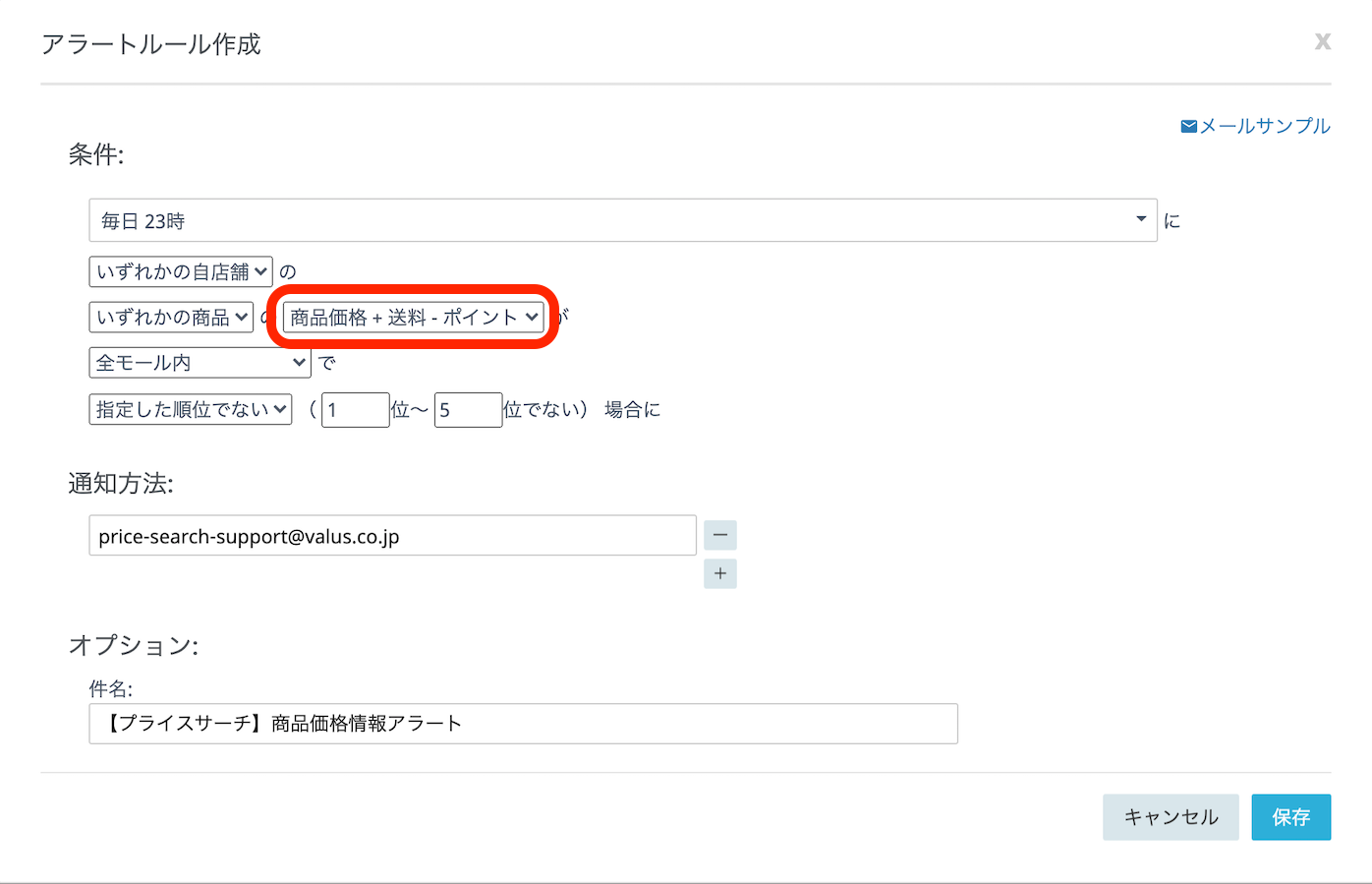The height and width of the screenshot is (884, 1372).
Task: Click the envelope icon beside メールサンプル
Action: click(1188, 127)
